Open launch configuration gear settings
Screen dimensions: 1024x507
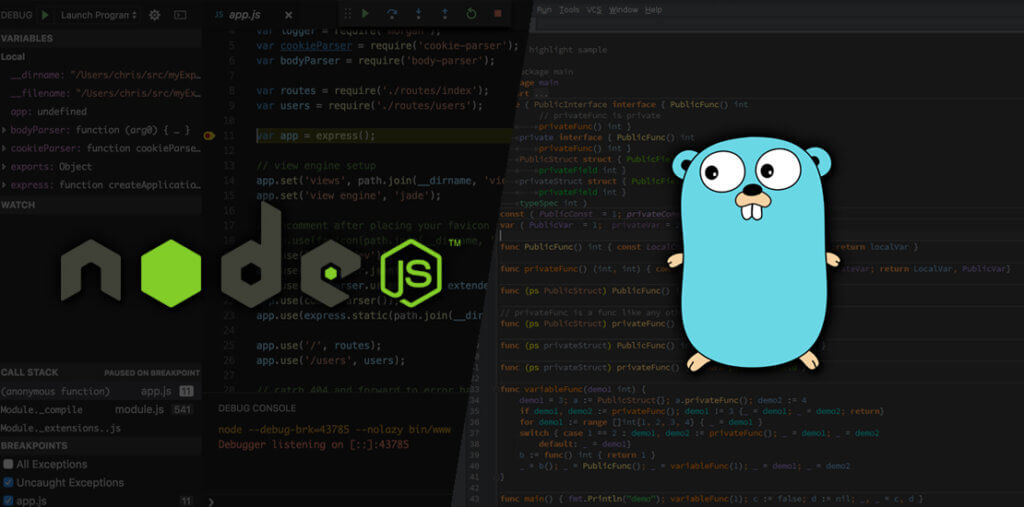click(x=154, y=15)
